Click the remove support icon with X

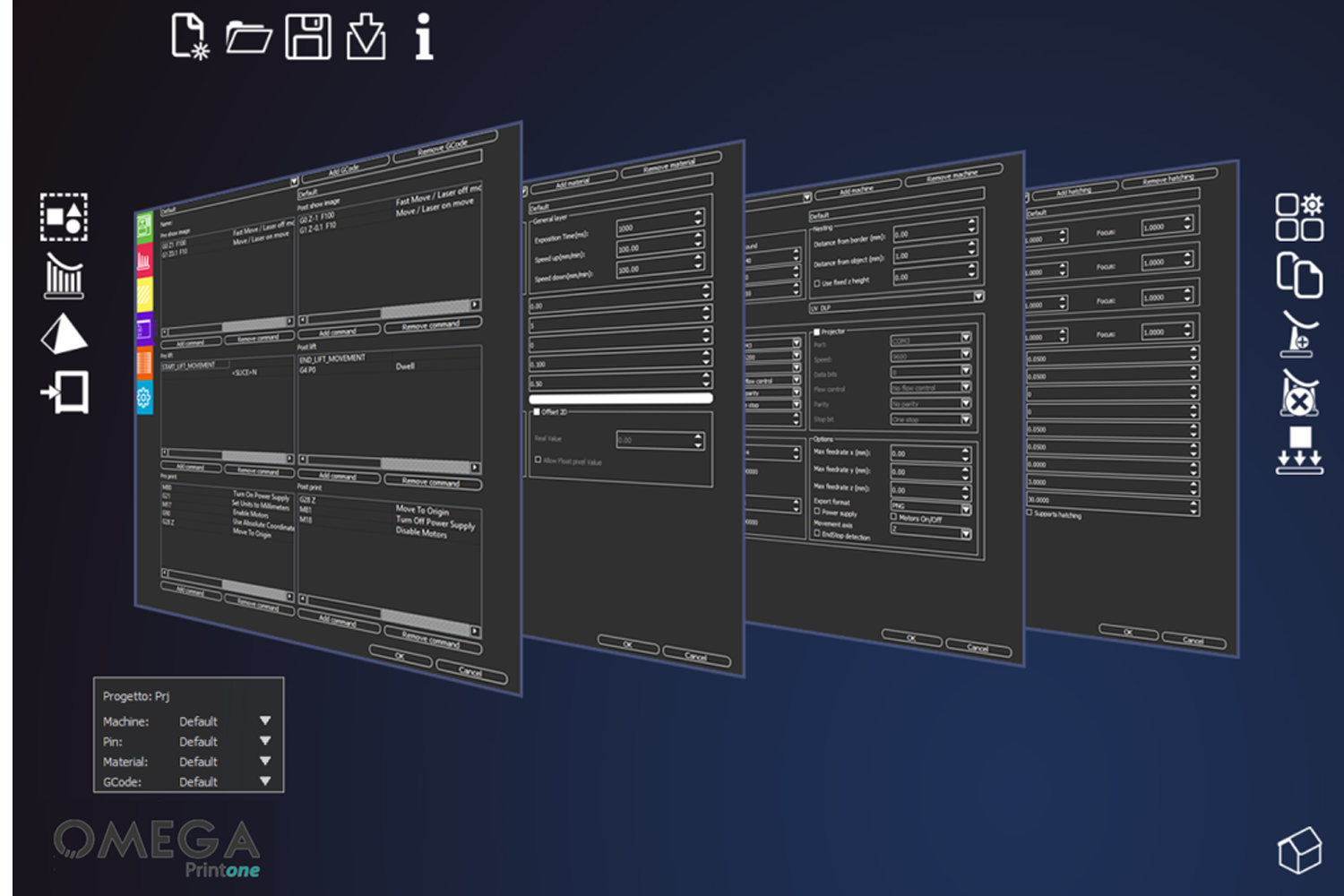(x=1299, y=392)
